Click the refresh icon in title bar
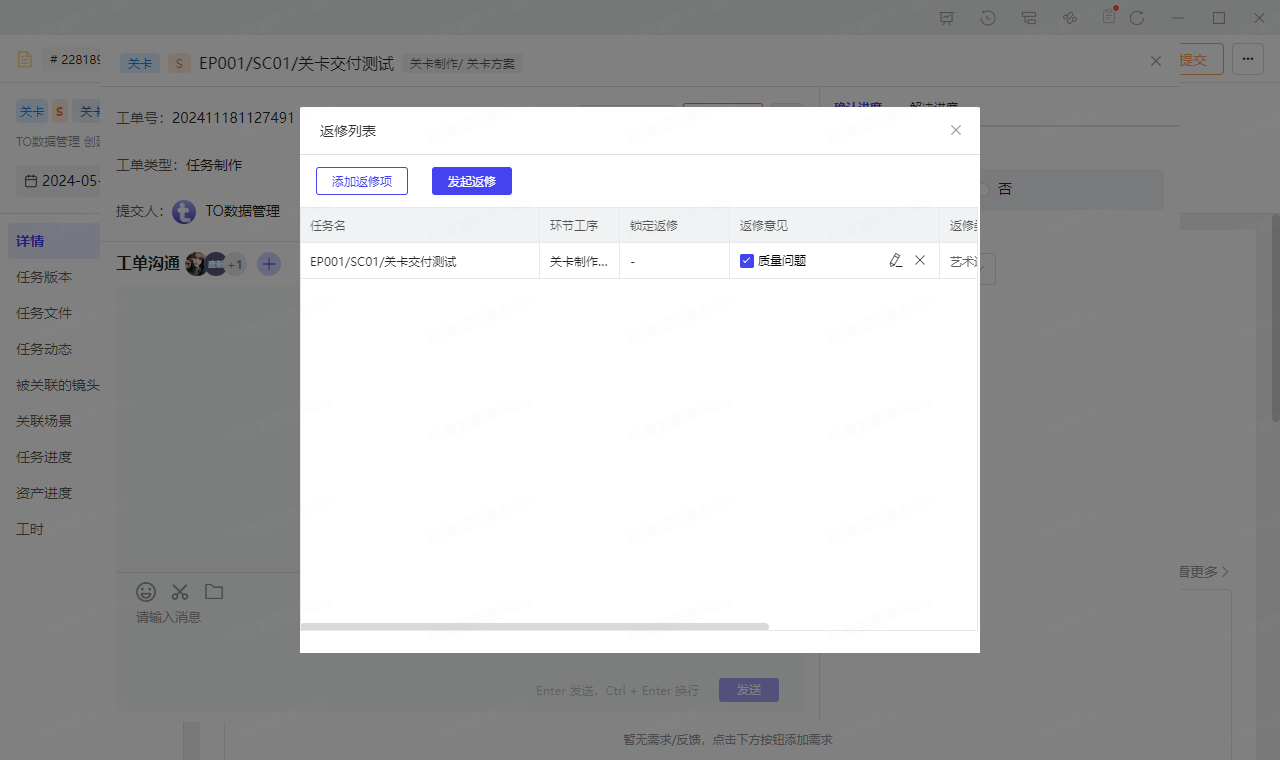Viewport: 1280px width, 760px height. 1137,18
